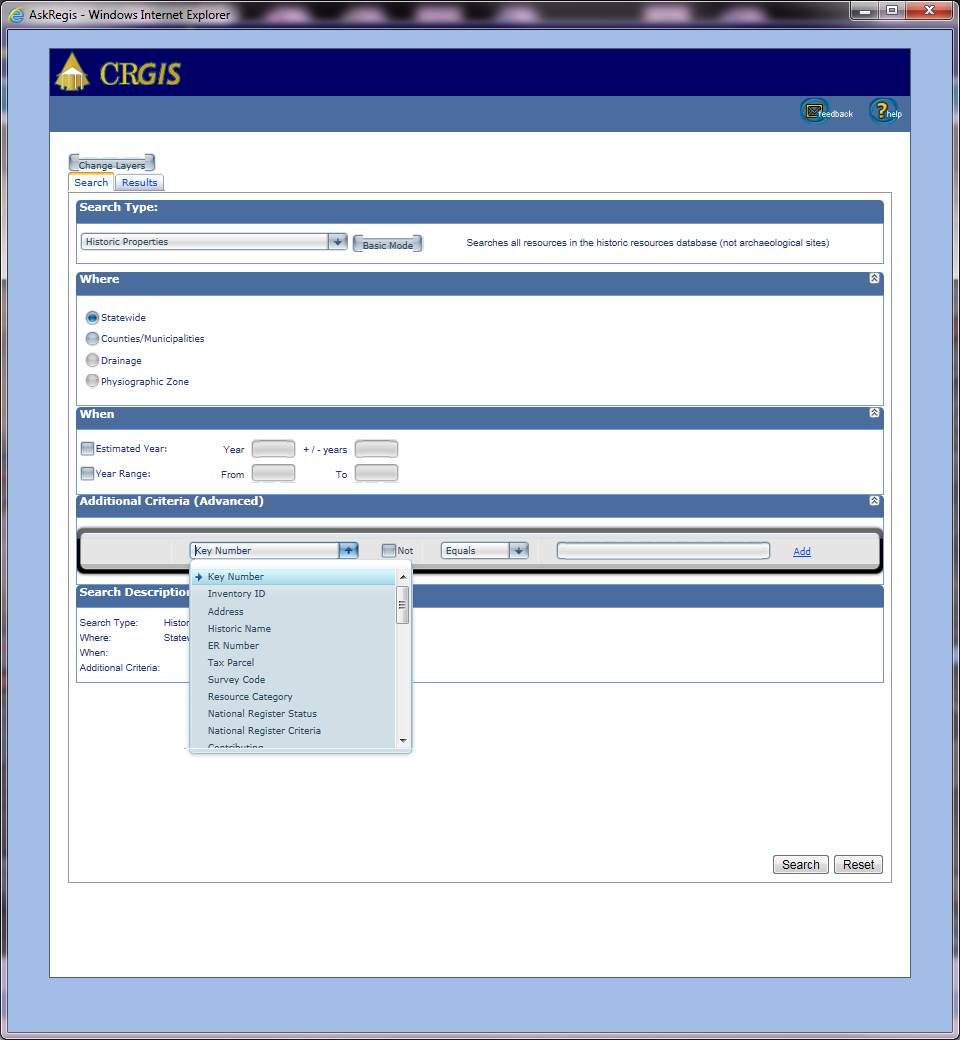
Task: Collapse the Additional Criteria section
Action: [874, 500]
